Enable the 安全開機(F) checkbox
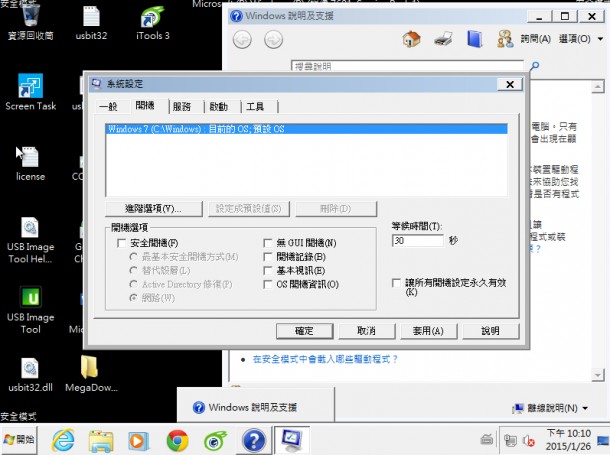 [x=121, y=243]
